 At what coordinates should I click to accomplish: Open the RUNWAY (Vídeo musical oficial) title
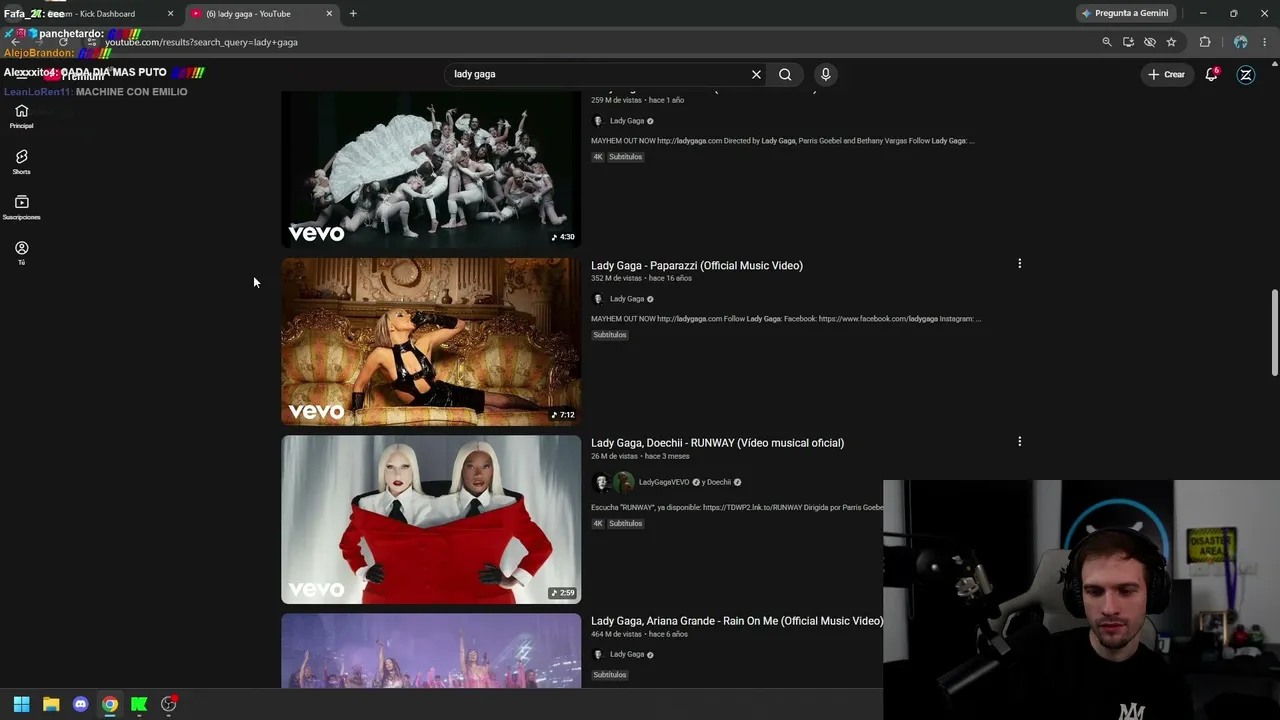(717, 442)
